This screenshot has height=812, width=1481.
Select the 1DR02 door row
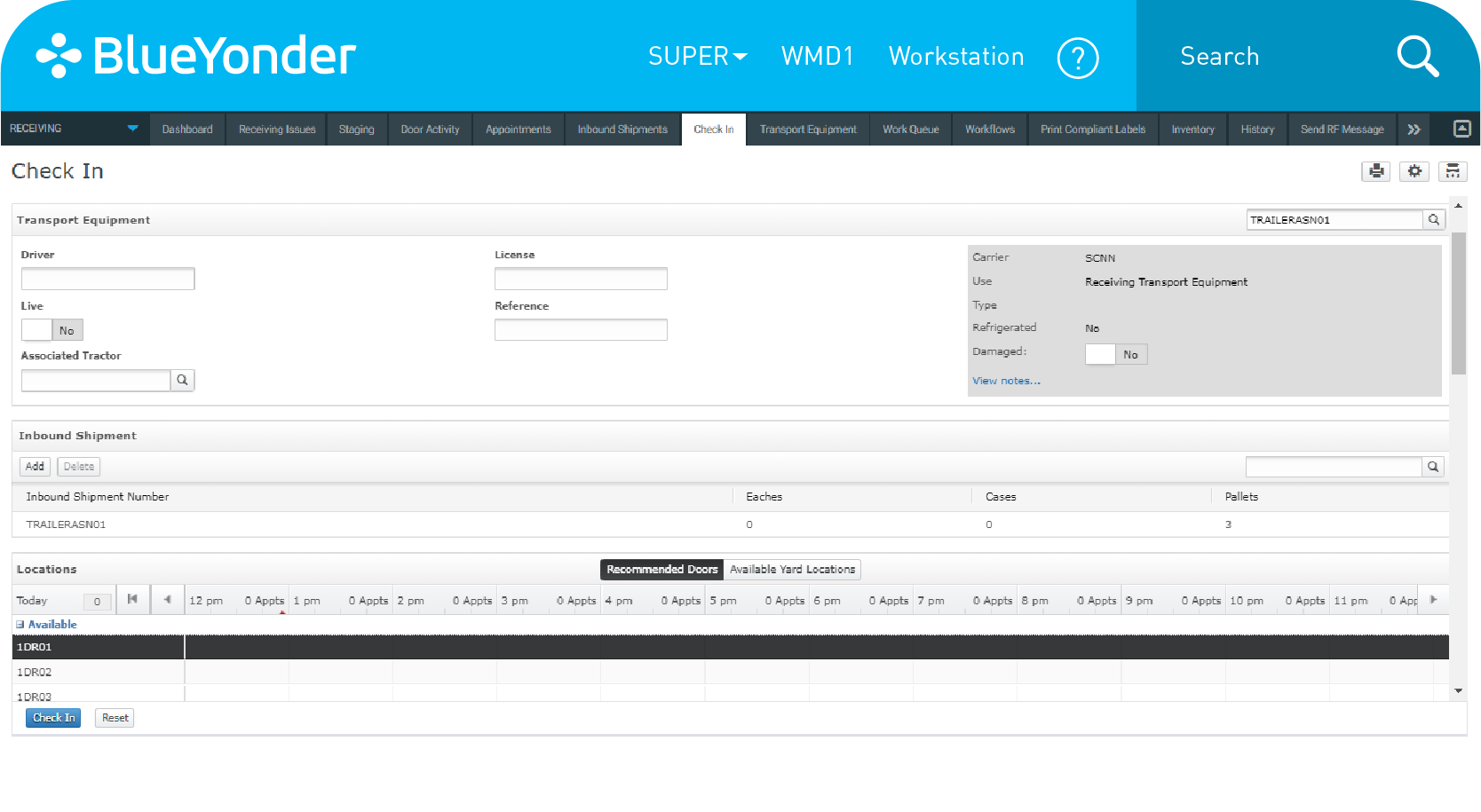[731, 672]
